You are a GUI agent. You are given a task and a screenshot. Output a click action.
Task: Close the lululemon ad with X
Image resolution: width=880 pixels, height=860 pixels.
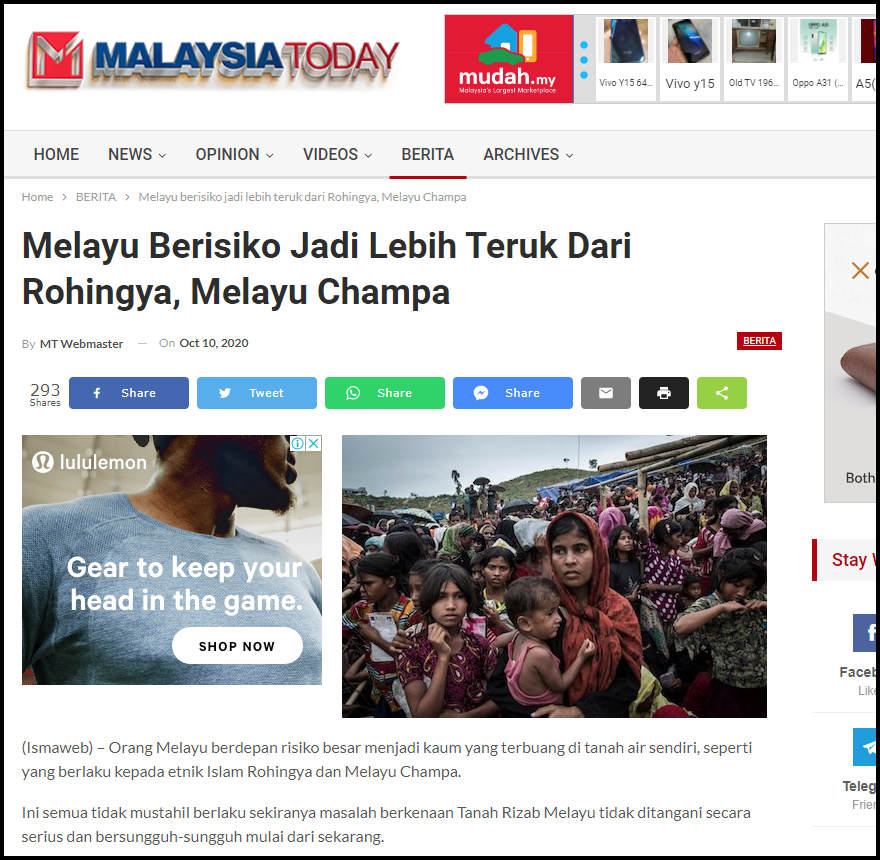coord(314,443)
